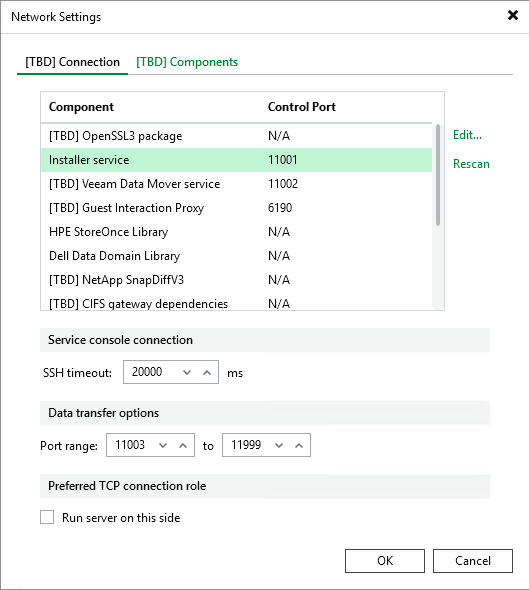
Task: Click the Rescan link
Action: pyautogui.click(x=471, y=164)
